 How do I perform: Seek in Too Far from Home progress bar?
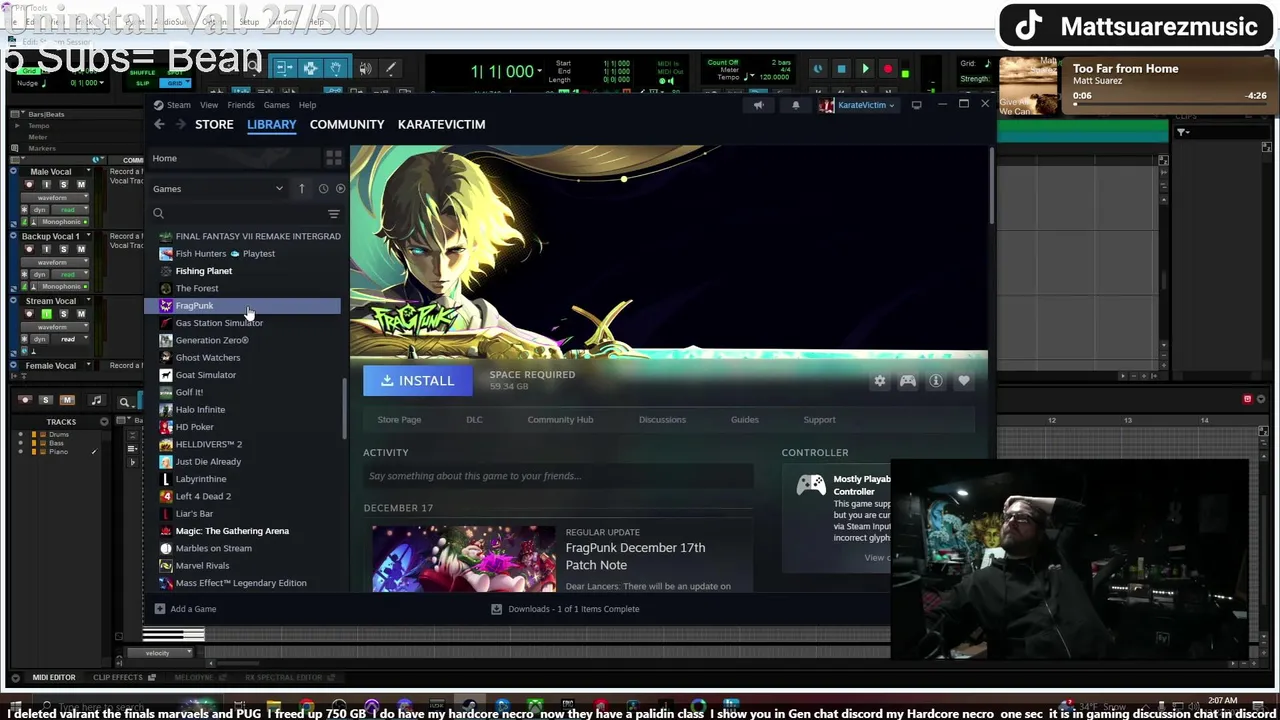coord(1171,105)
